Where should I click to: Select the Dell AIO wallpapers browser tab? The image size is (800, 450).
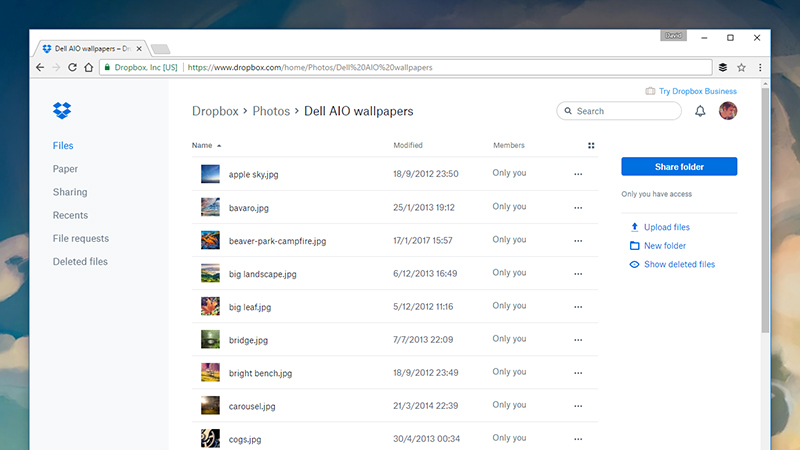click(x=92, y=48)
